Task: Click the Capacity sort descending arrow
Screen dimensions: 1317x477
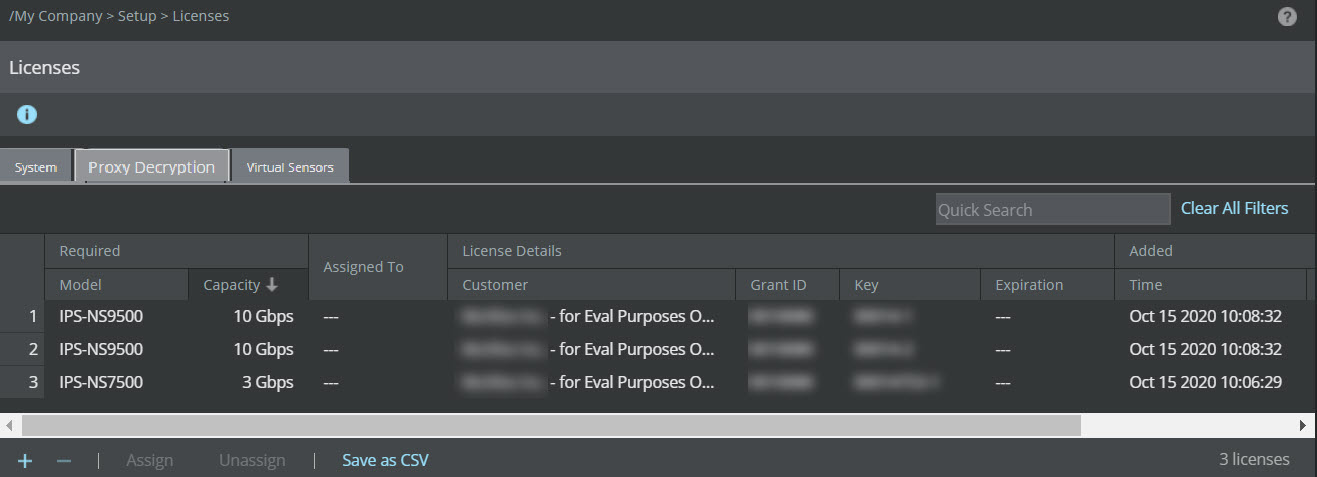Action: click(271, 285)
